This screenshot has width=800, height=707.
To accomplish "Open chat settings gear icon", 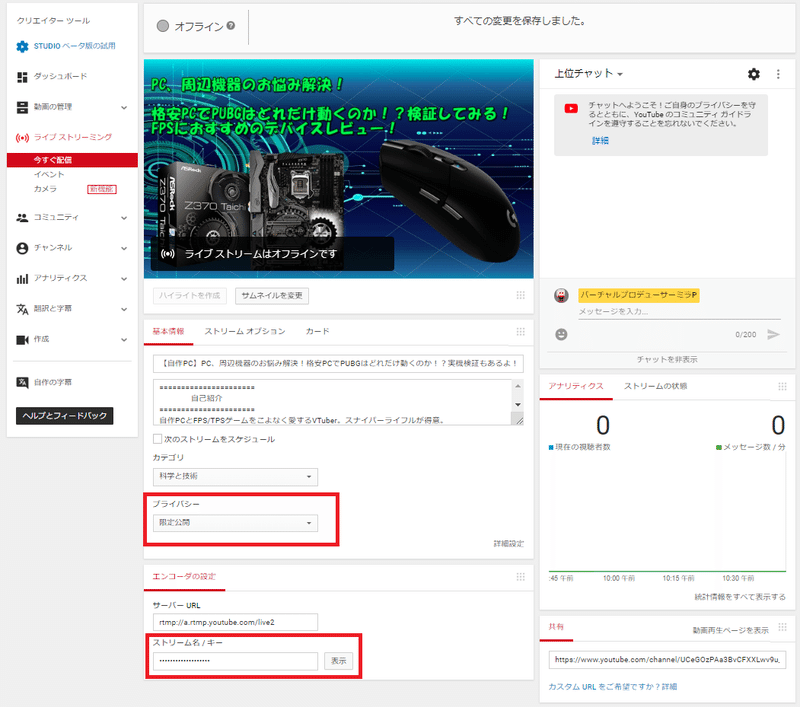I will click(754, 74).
